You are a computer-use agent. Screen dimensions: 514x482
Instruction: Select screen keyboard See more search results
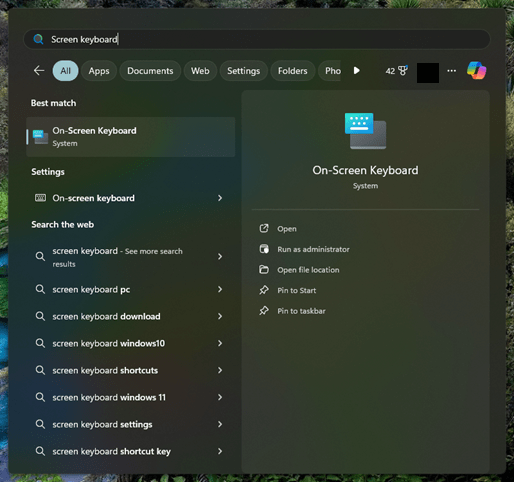coord(131,257)
